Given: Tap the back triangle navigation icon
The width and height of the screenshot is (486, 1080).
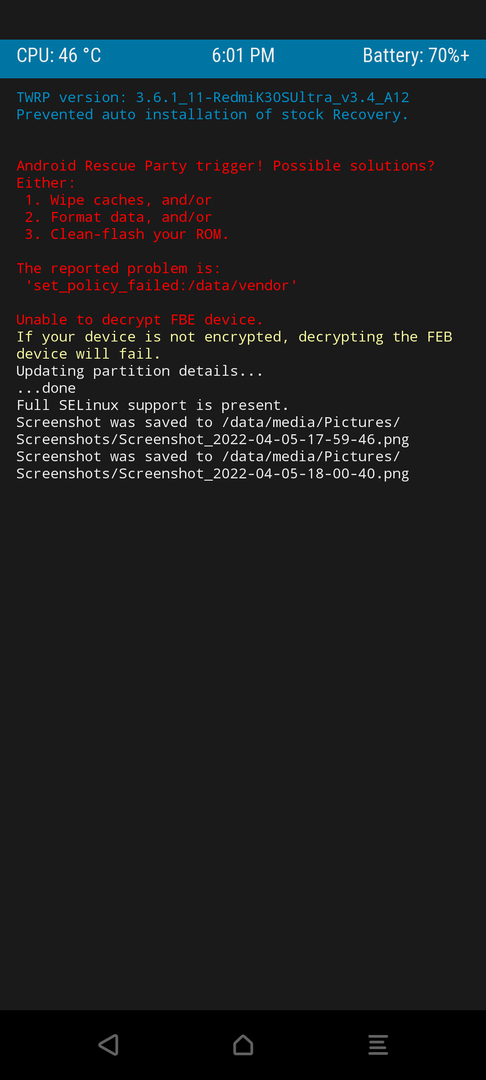Looking at the screenshot, I should point(108,1044).
